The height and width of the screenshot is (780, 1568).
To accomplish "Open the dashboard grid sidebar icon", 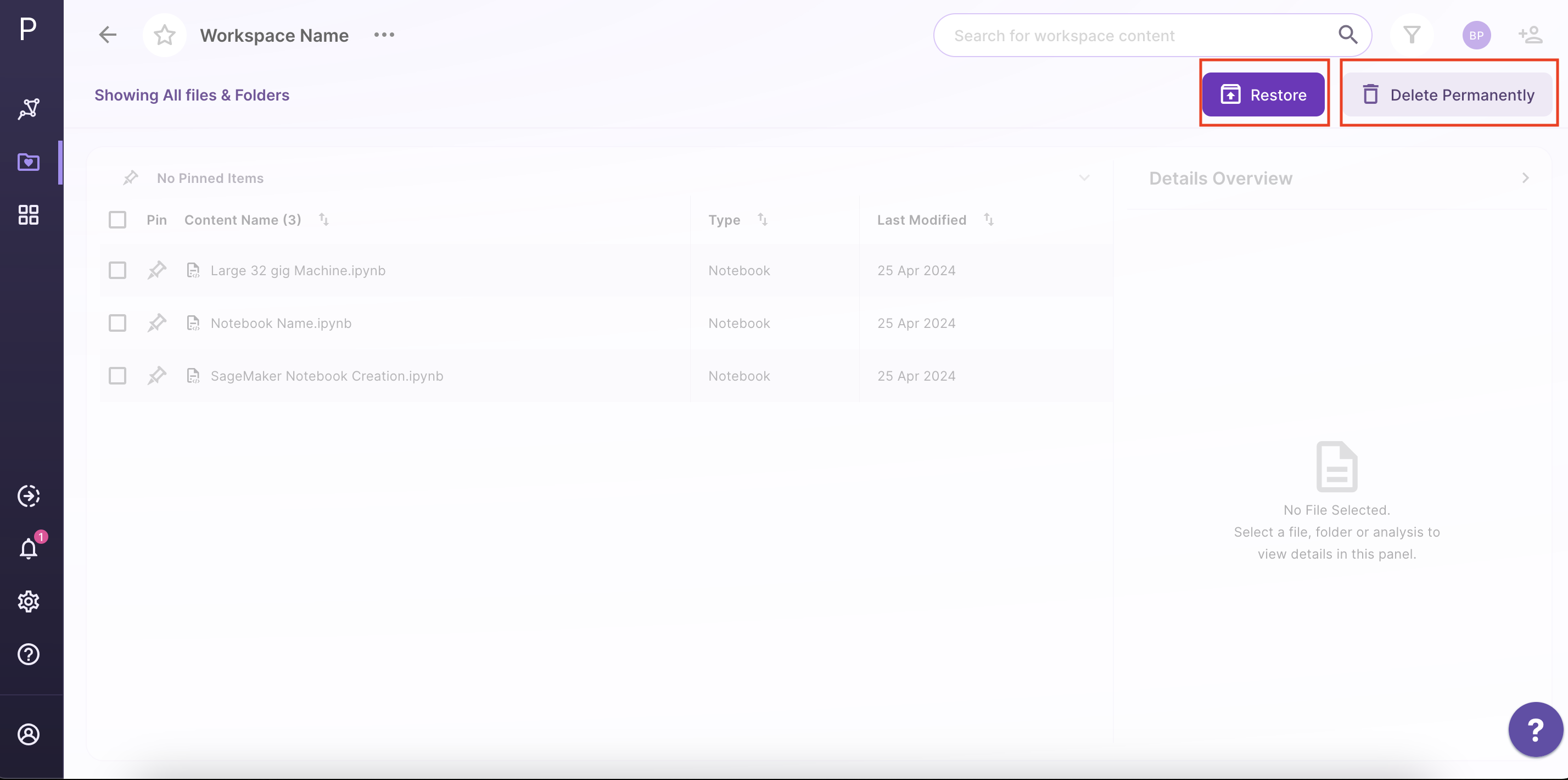I will 29,215.
